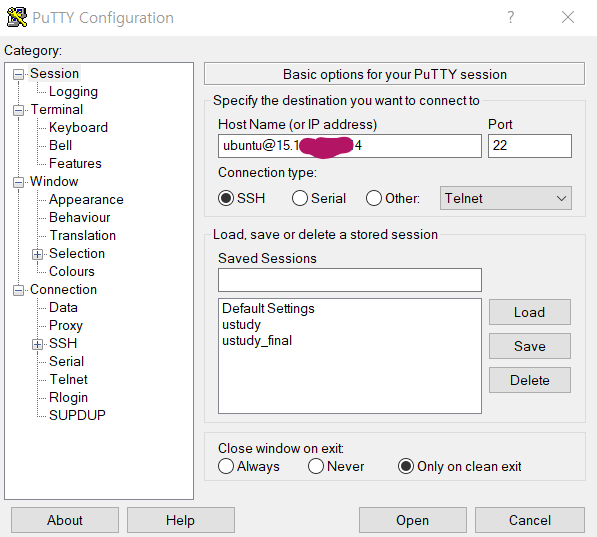Click the About button
The width and height of the screenshot is (597, 537).
coord(65,520)
